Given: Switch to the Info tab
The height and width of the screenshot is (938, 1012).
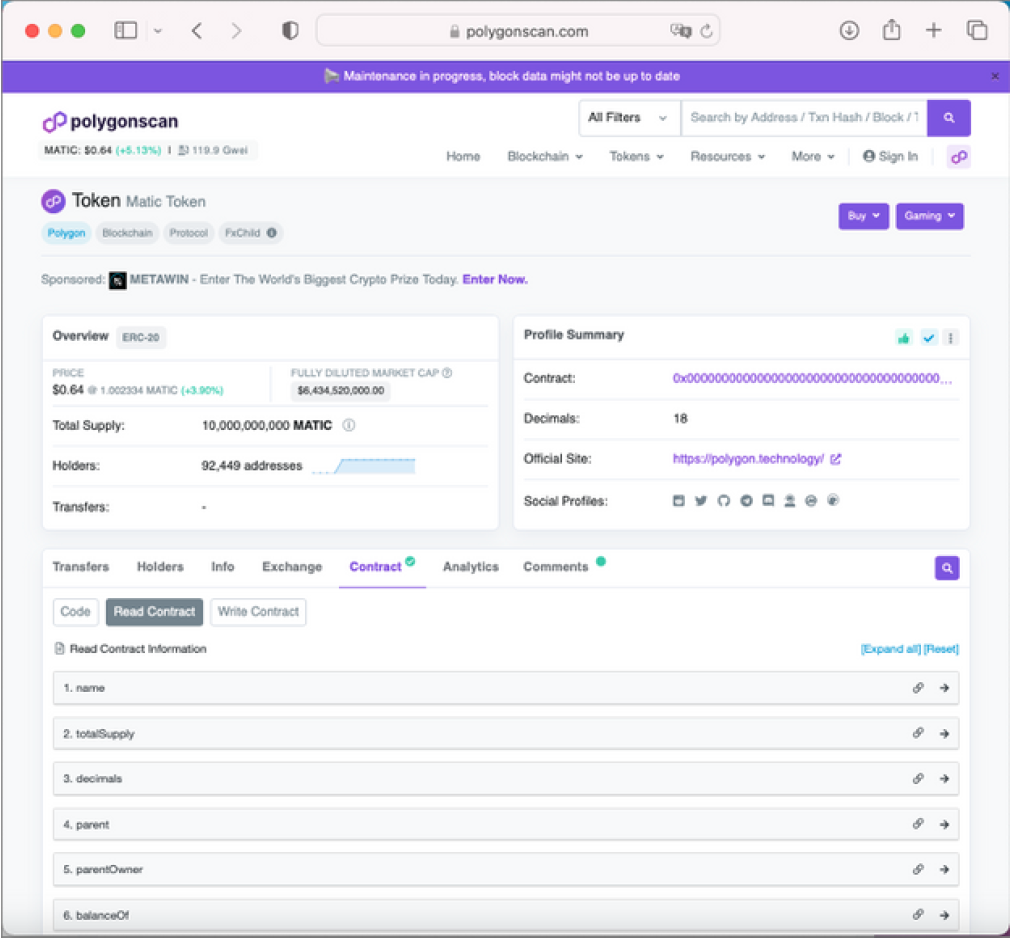Looking at the screenshot, I should coord(223,567).
